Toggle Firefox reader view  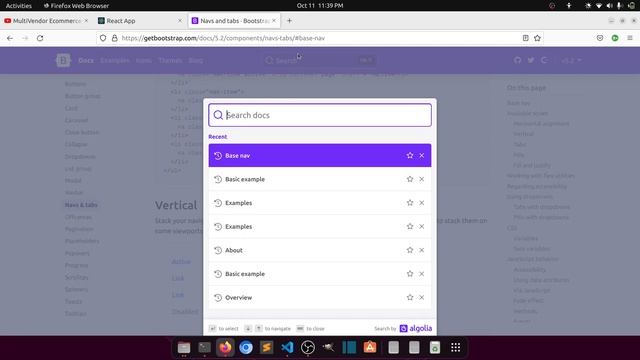click(526, 38)
